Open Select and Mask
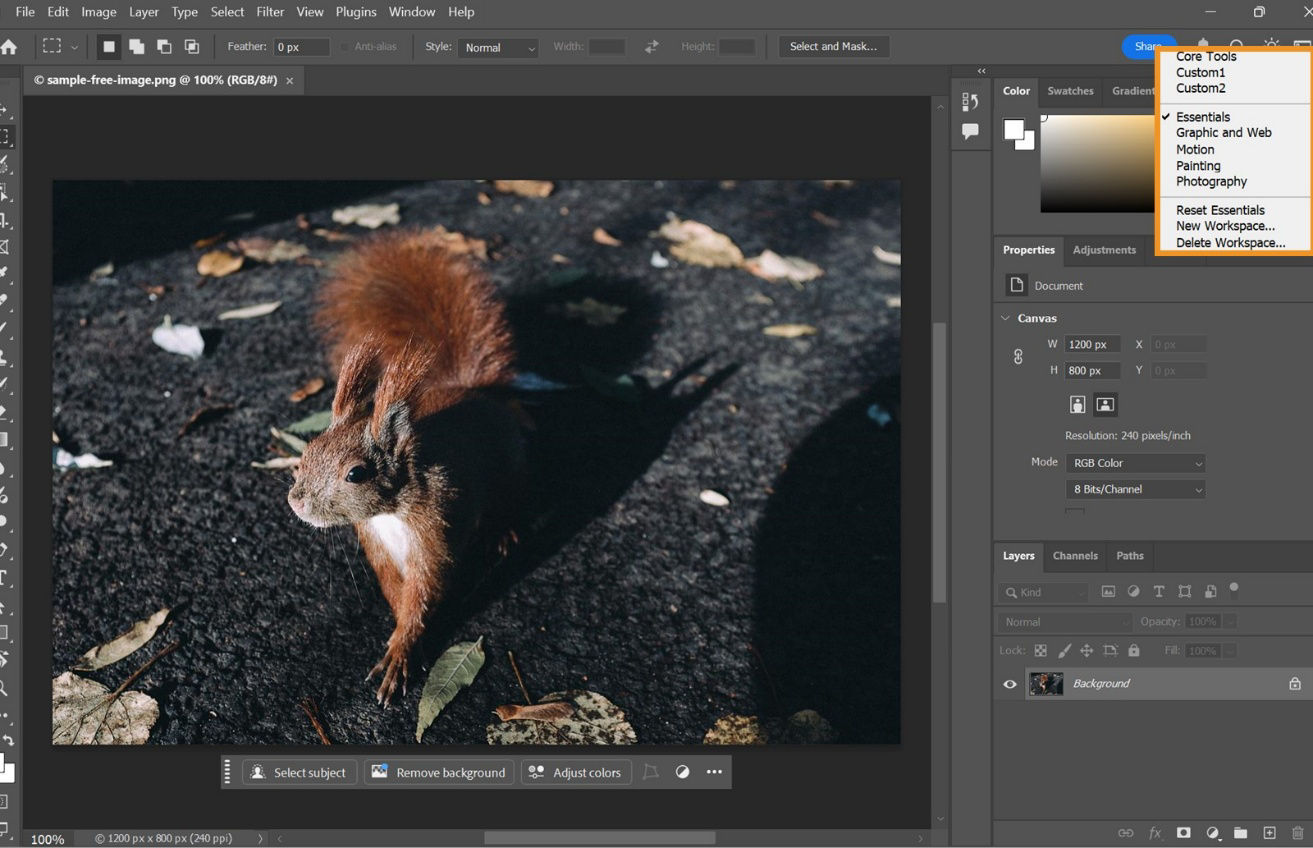This screenshot has width=1313, height=848. [833, 46]
